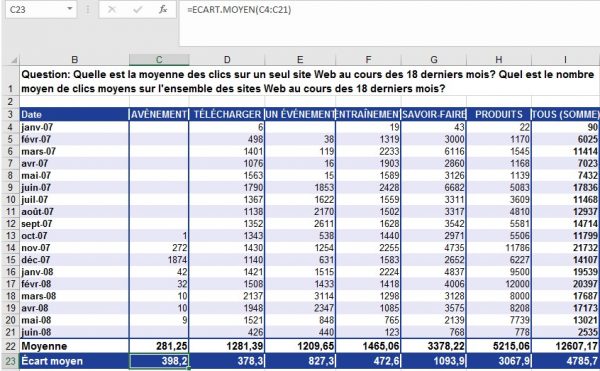Click the Écart moyen value 378,3
The width and height of the screenshot is (600, 371).
pos(227,361)
